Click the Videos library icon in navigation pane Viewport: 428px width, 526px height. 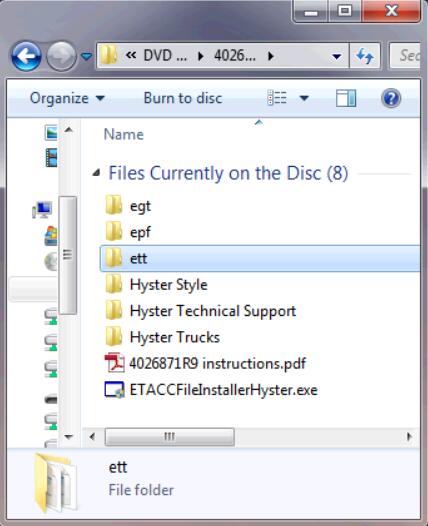[x=51, y=158]
